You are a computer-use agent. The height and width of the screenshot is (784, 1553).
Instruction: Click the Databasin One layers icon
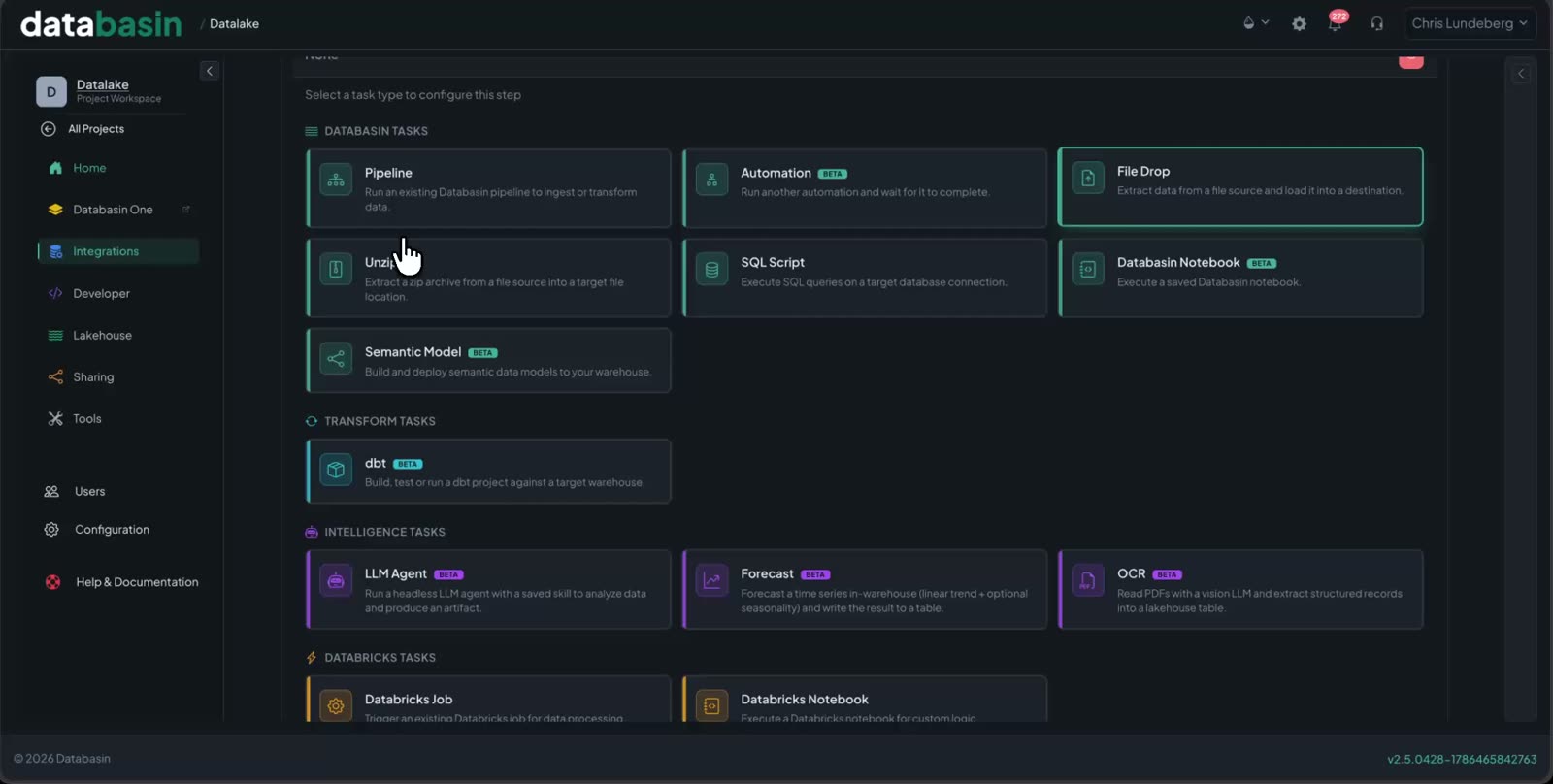pyautogui.click(x=55, y=210)
